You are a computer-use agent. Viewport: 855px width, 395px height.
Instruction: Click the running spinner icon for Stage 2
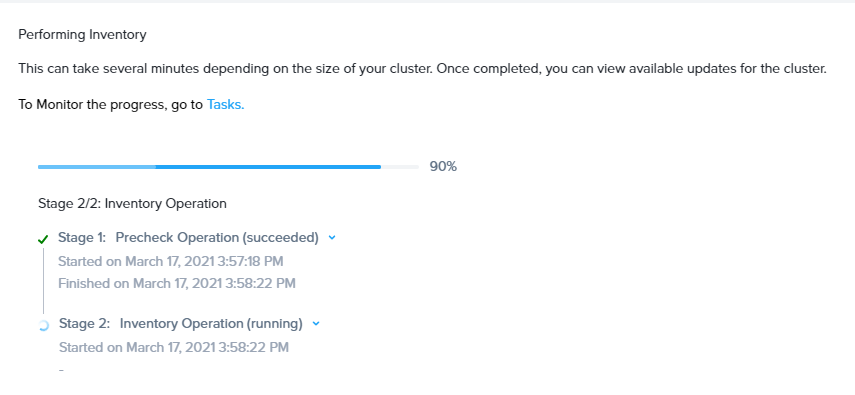pyautogui.click(x=44, y=326)
